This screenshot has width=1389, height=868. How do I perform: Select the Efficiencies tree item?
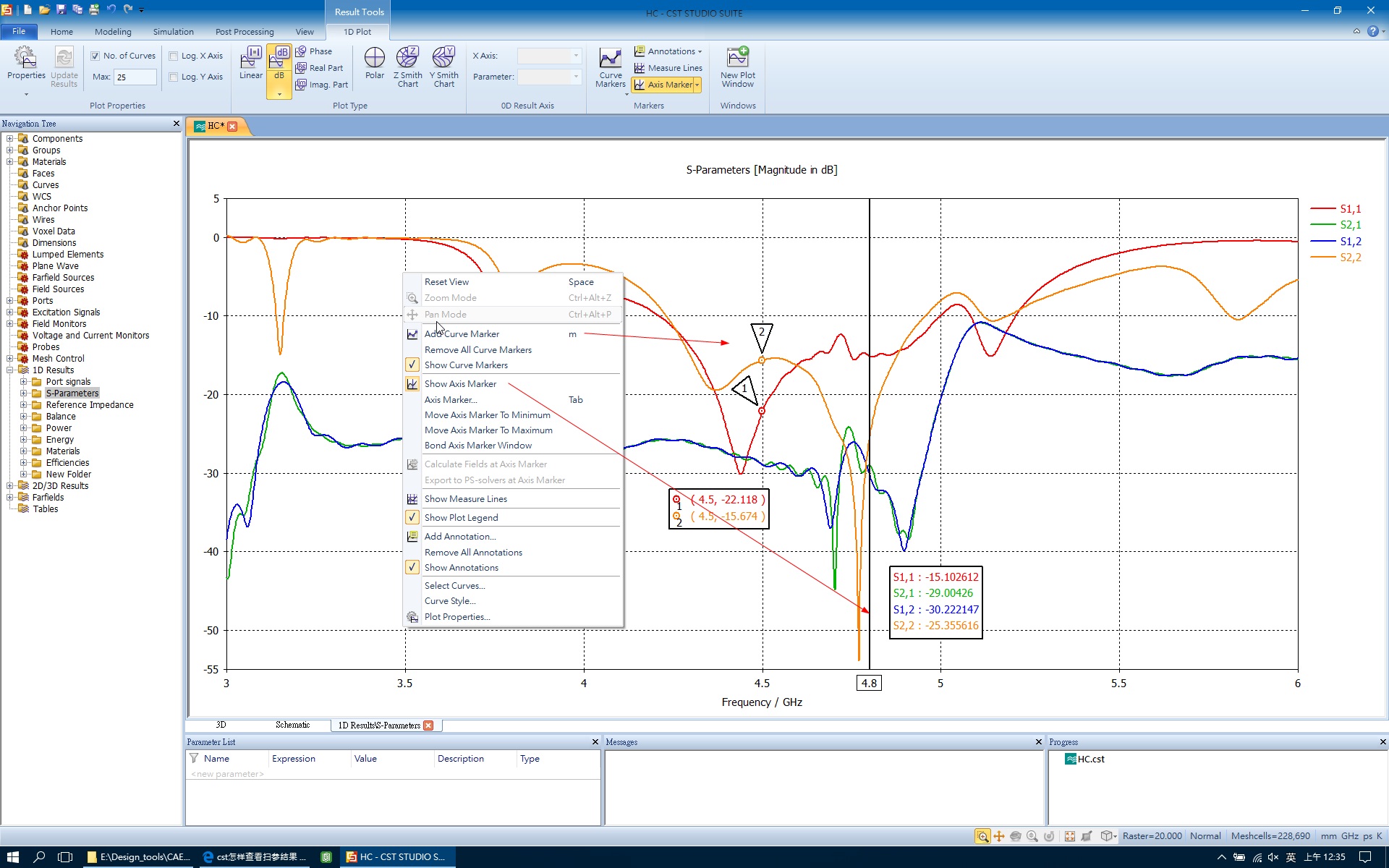click(68, 463)
